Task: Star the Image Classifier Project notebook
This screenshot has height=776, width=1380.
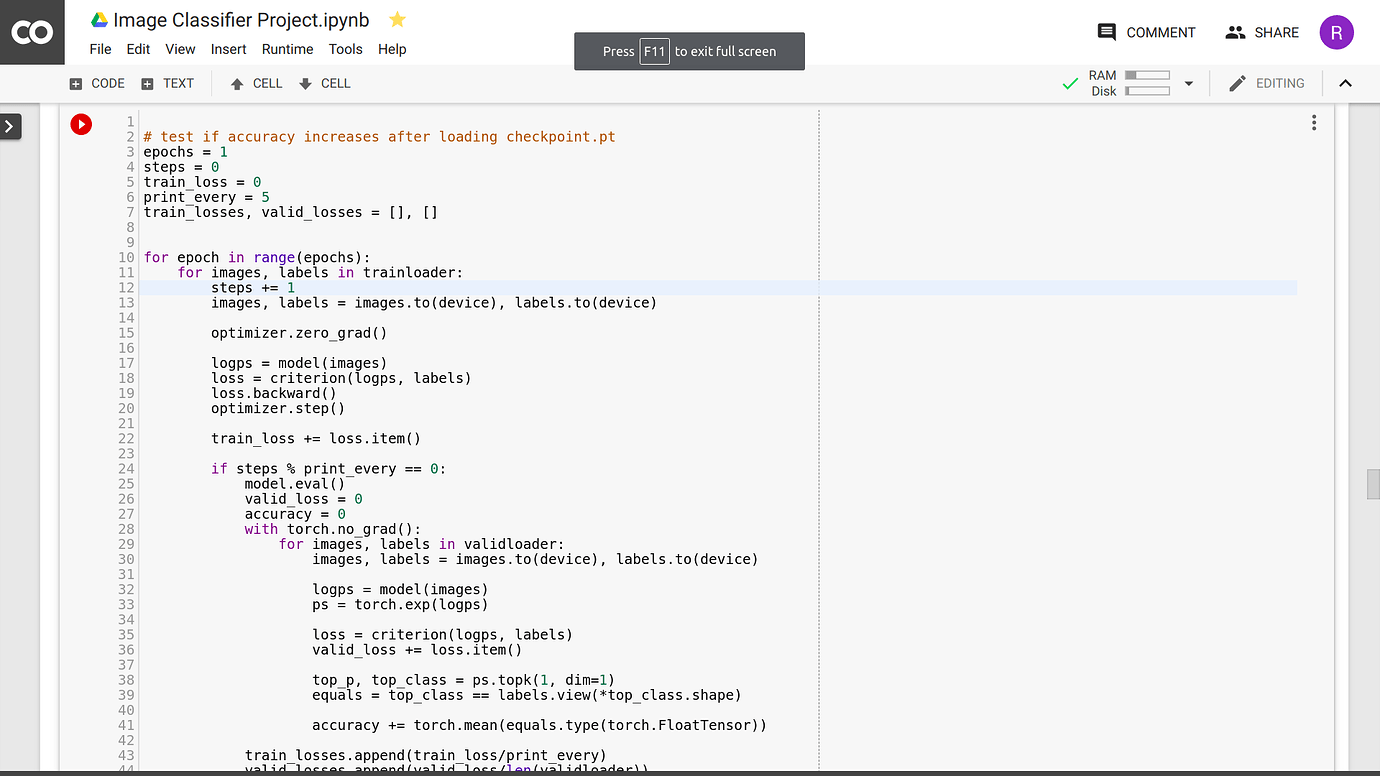Action: [397, 19]
